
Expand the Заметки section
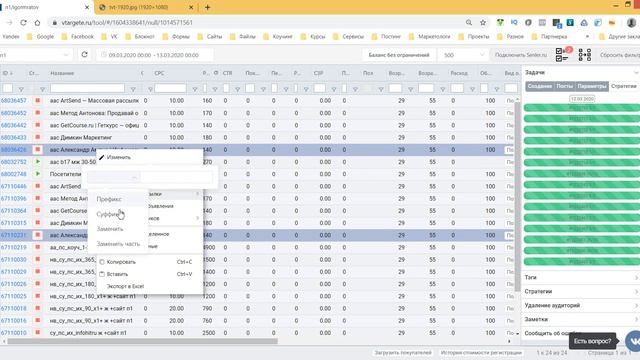(581, 320)
